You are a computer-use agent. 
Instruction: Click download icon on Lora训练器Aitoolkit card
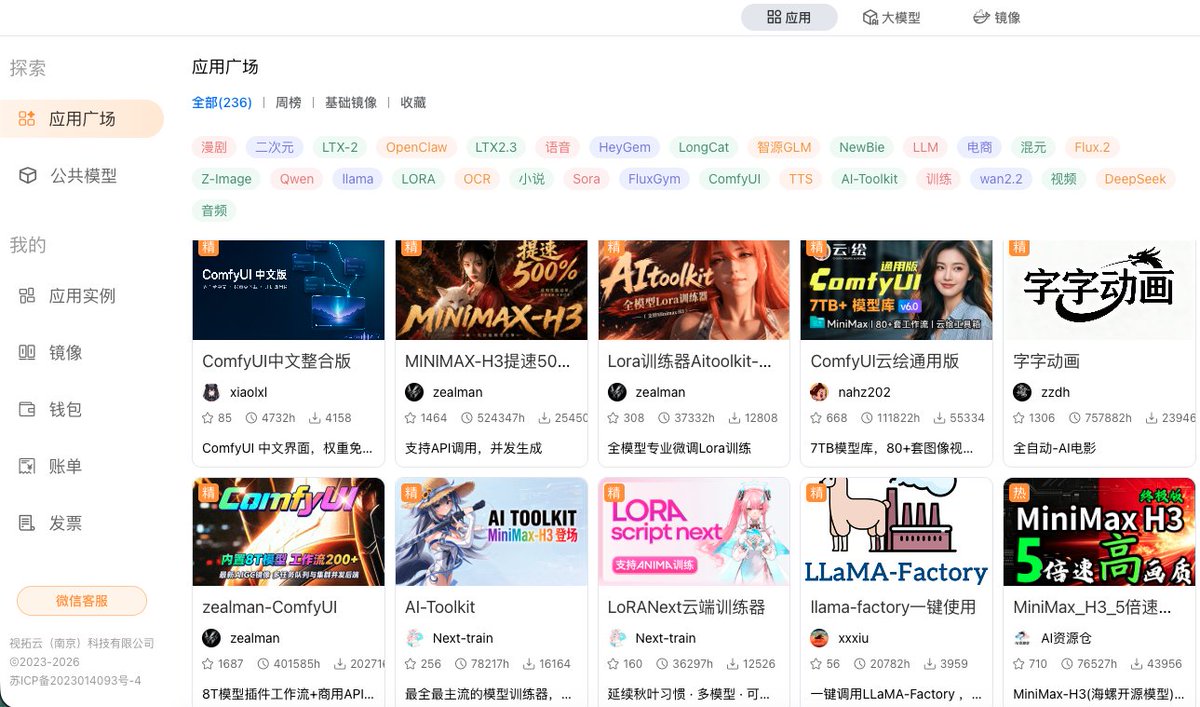pos(733,418)
